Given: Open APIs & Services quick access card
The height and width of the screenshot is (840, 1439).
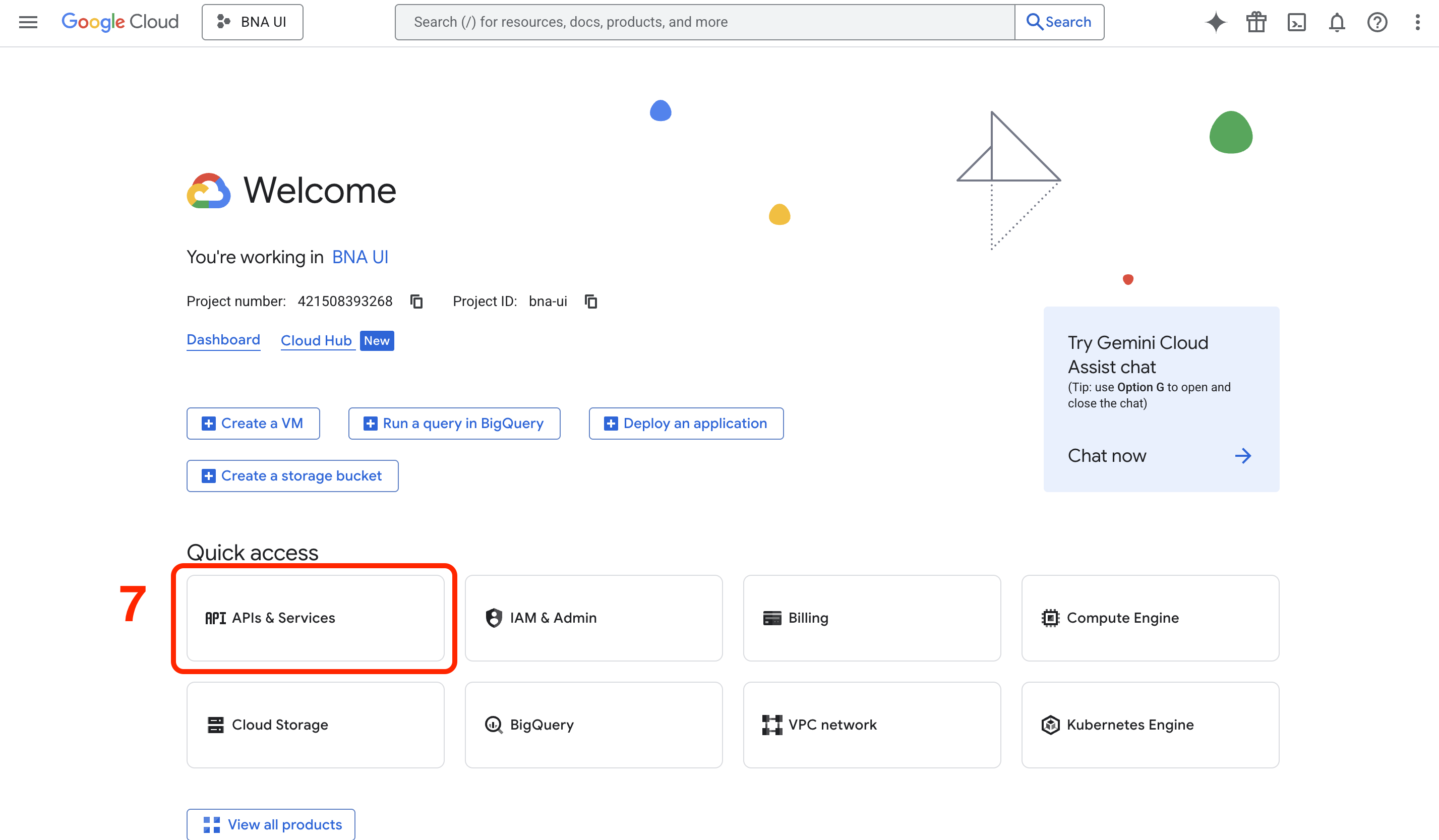Looking at the screenshot, I should click(x=315, y=618).
